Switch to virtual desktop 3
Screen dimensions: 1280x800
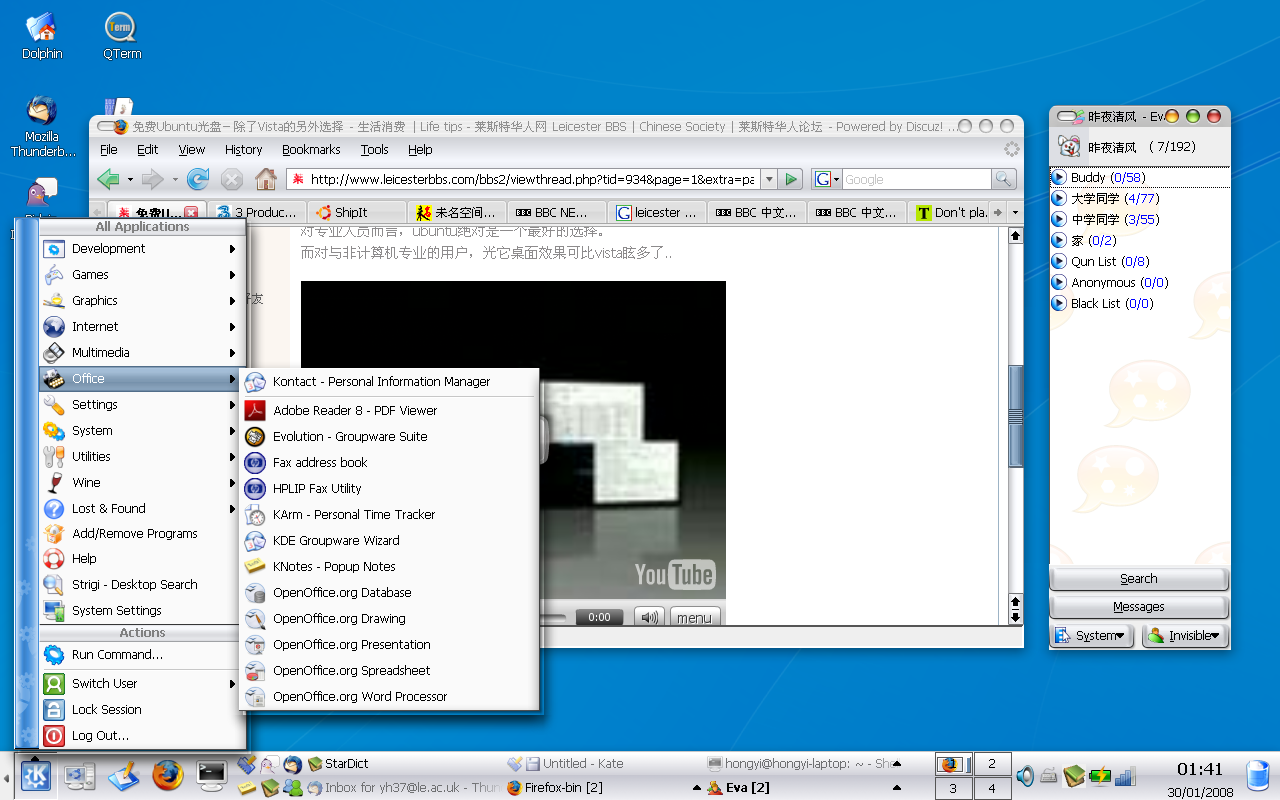pyautogui.click(x=953, y=788)
